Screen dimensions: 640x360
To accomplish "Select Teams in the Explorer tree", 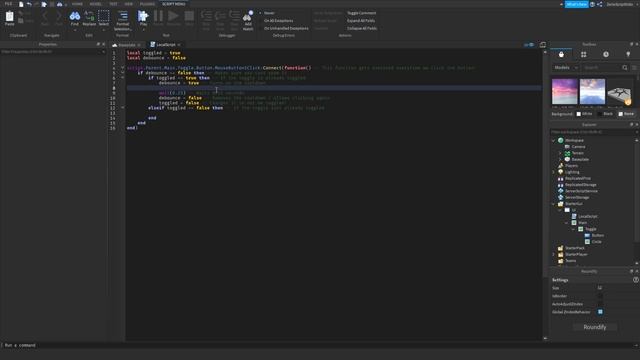I will (x=570, y=261).
